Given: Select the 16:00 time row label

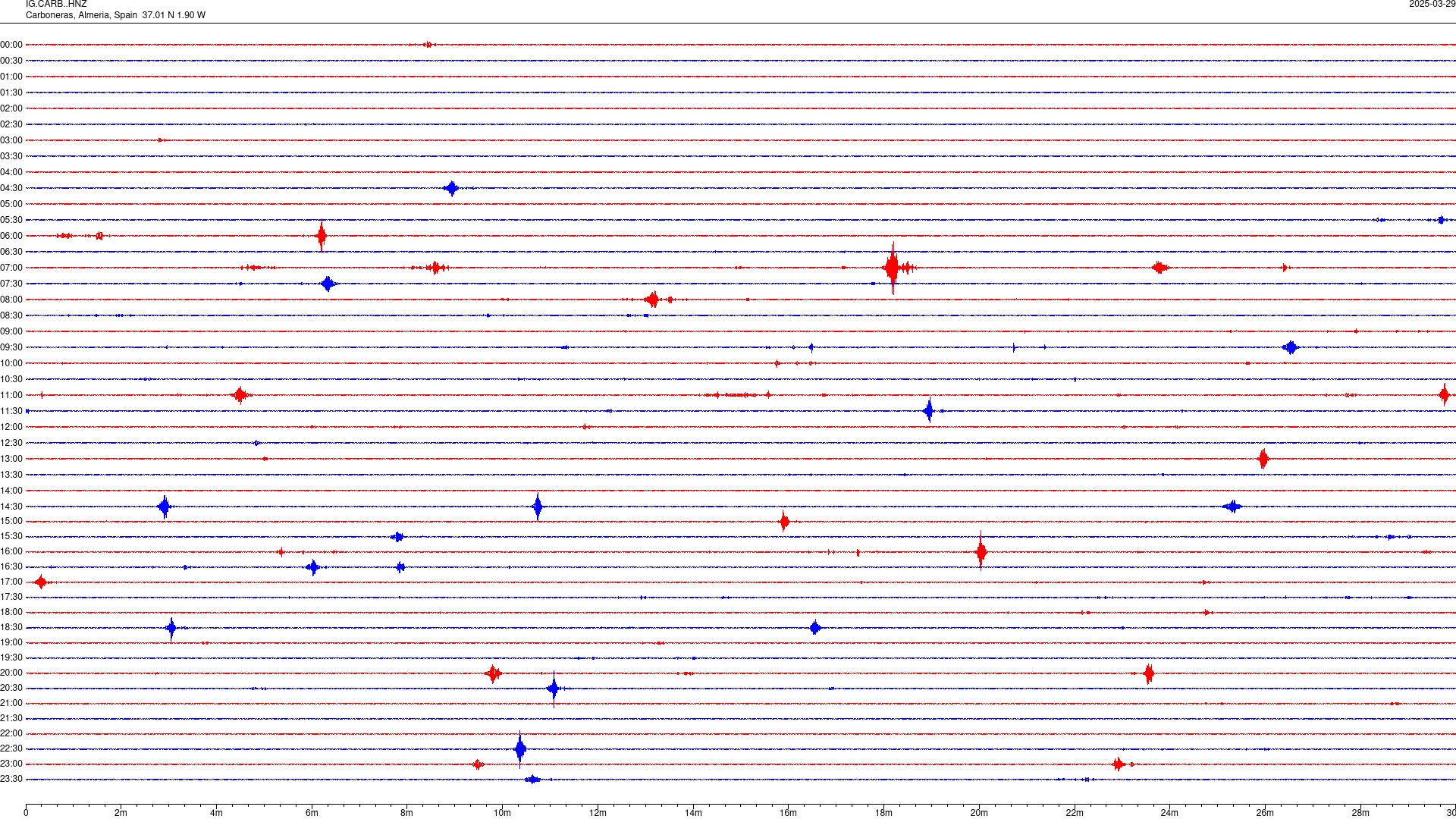Looking at the screenshot, I should point(11,551).
